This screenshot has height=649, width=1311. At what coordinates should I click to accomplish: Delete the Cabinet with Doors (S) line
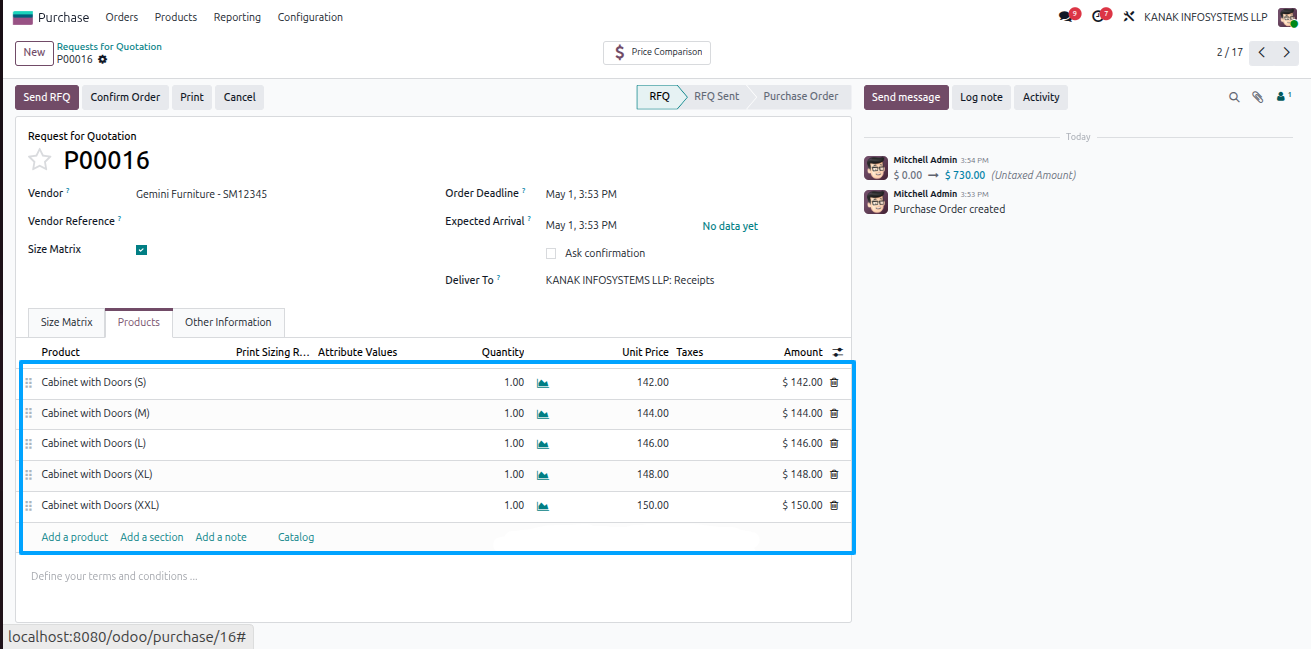834,382
